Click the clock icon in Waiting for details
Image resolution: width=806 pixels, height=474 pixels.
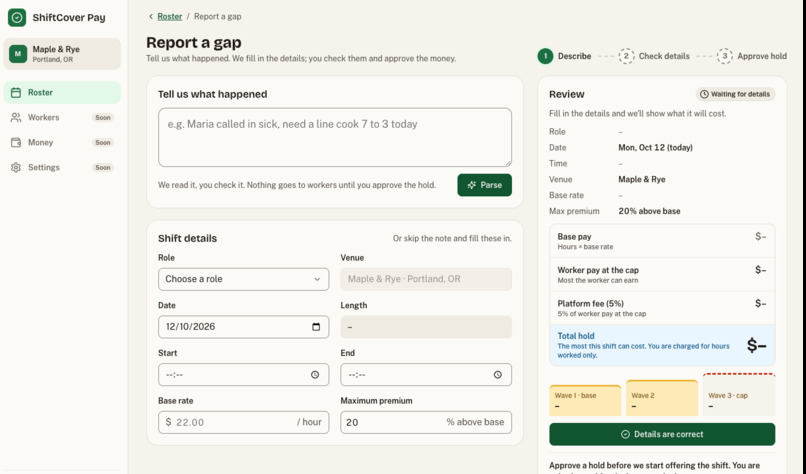click(x=704, y=94)
